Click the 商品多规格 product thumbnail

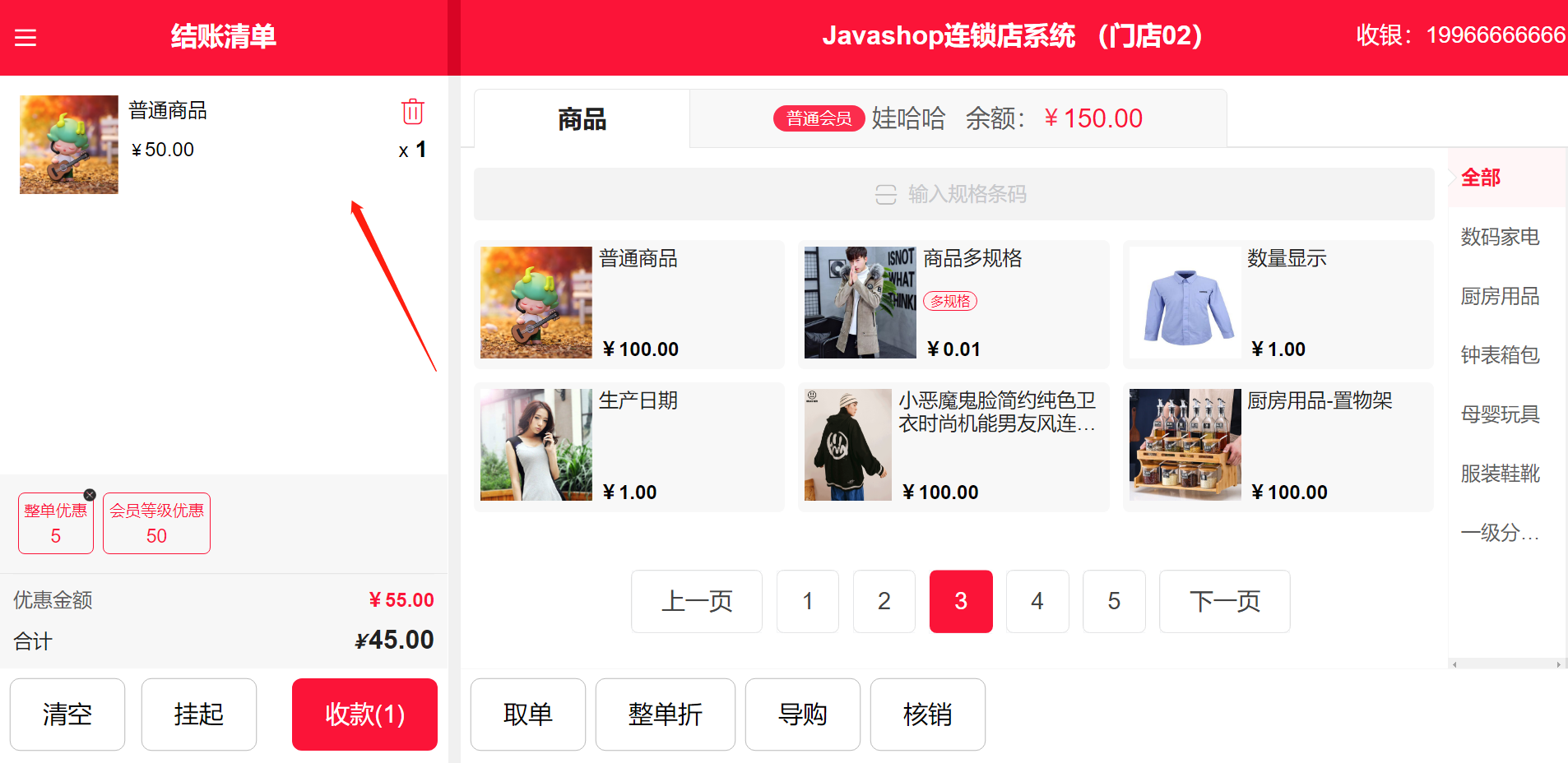860,303
